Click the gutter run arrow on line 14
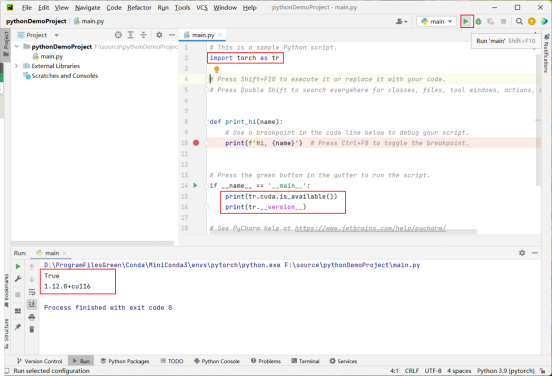Image resolution: width=552 pixels, height=377 pixels. pos(195,185)
